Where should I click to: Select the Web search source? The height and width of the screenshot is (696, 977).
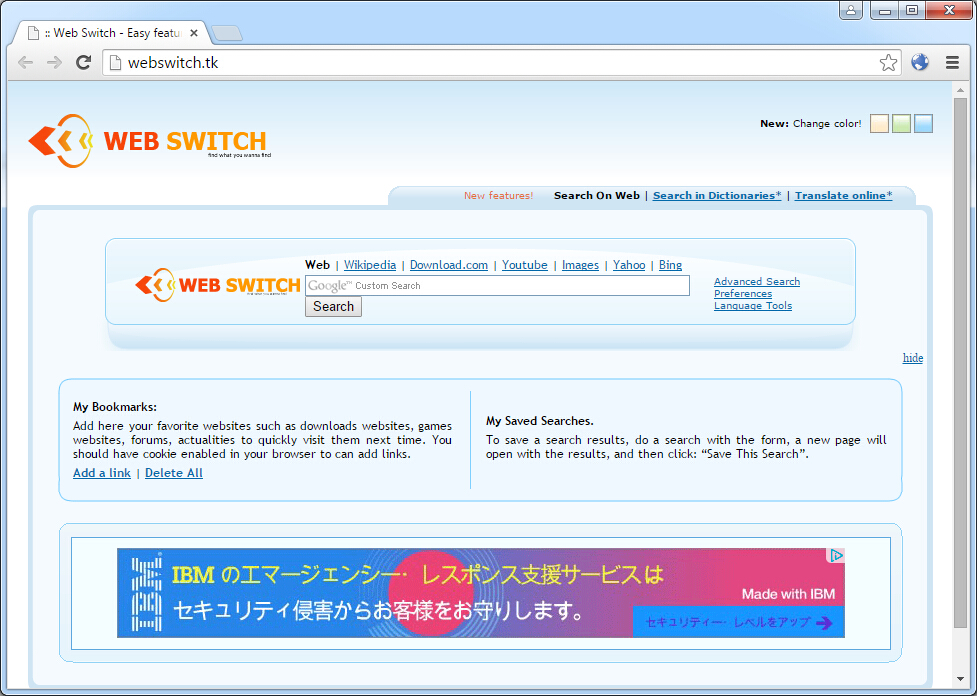317,265
